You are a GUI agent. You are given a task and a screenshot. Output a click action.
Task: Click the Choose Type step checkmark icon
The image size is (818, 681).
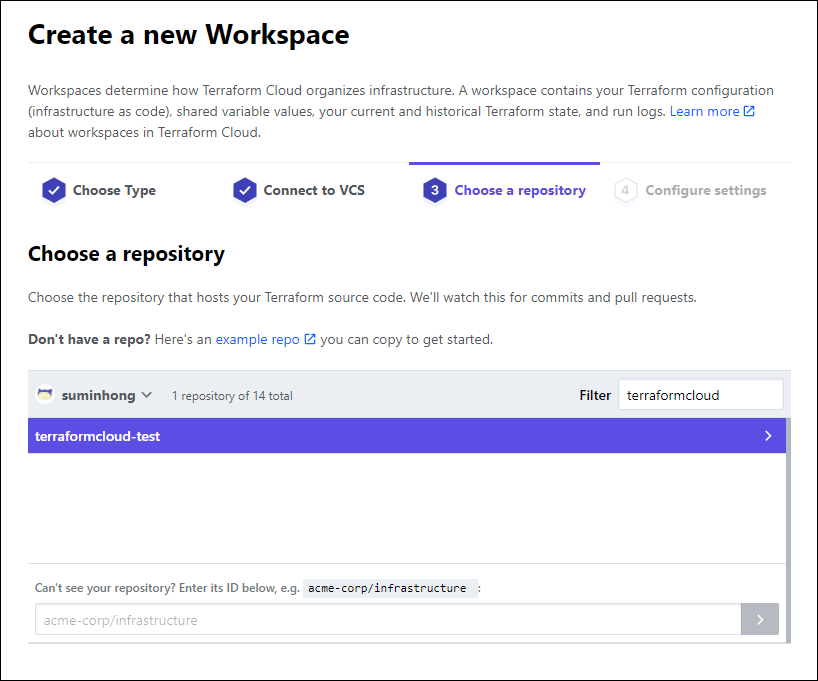[54, 190]
